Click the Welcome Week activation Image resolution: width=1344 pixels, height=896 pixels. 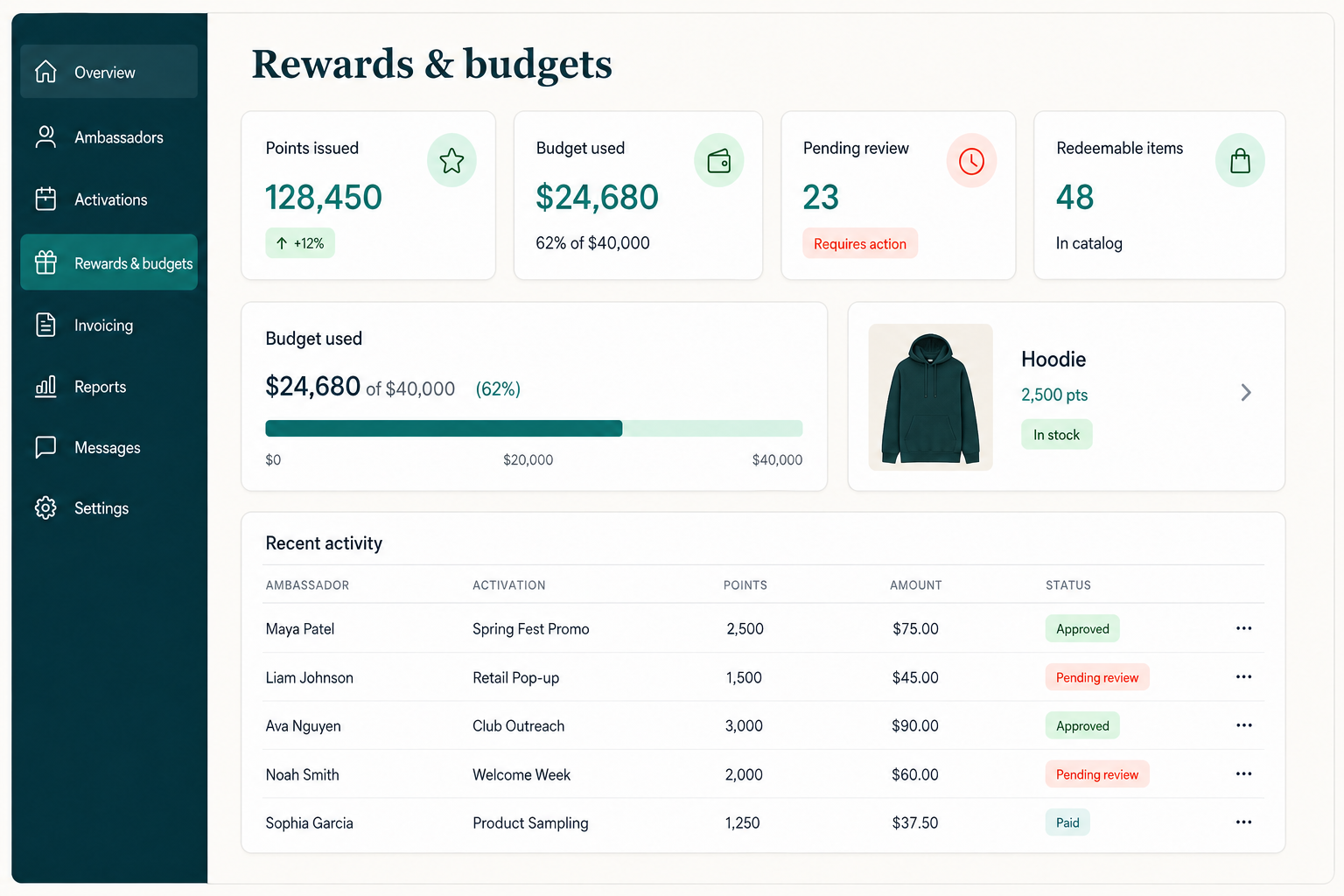click(521, 774)
